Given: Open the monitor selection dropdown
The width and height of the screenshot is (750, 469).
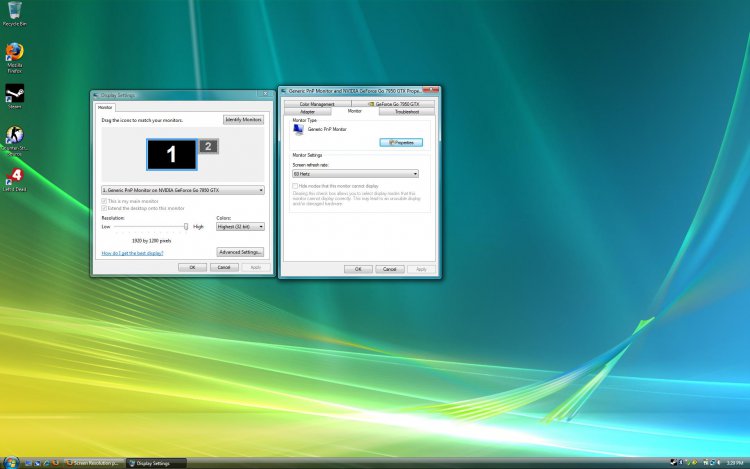Looking at the screenshot, I should click(183, 189).
